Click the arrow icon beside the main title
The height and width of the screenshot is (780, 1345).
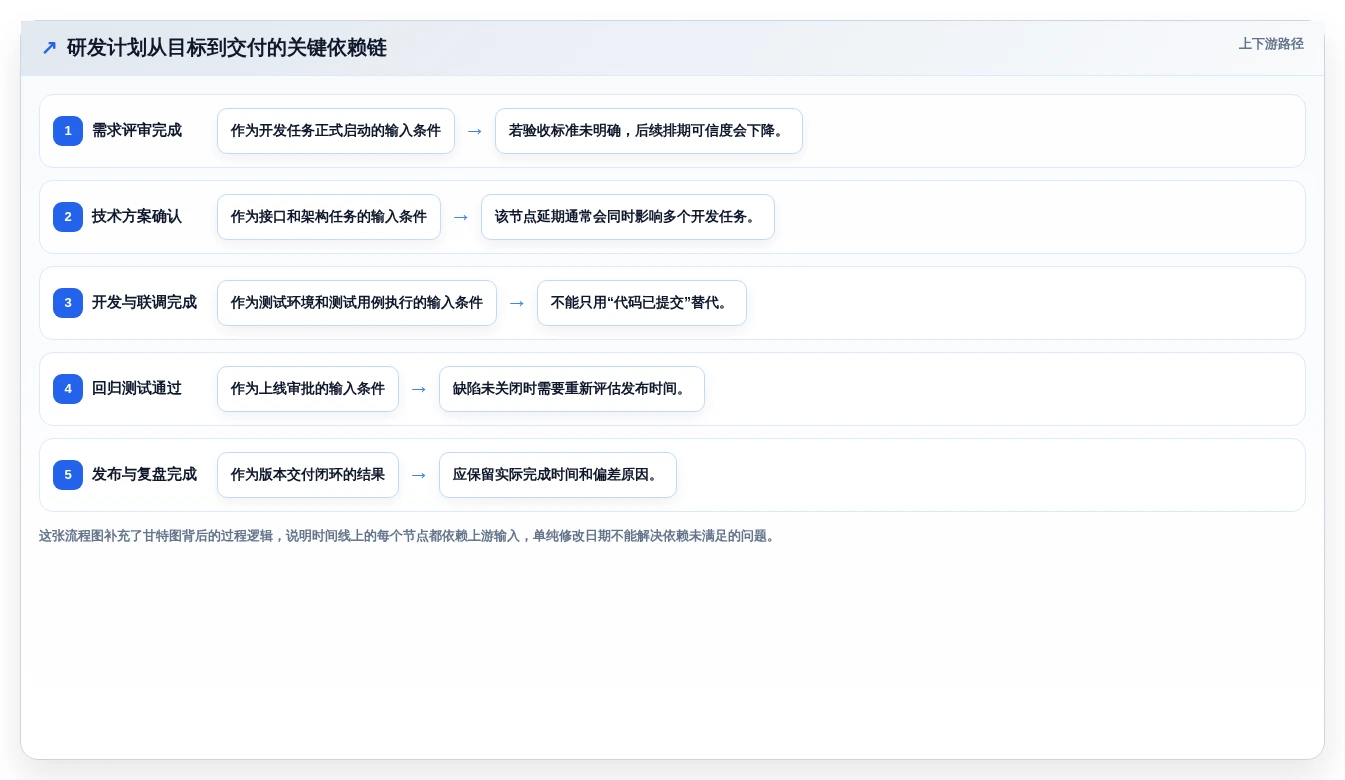(49, 48)
